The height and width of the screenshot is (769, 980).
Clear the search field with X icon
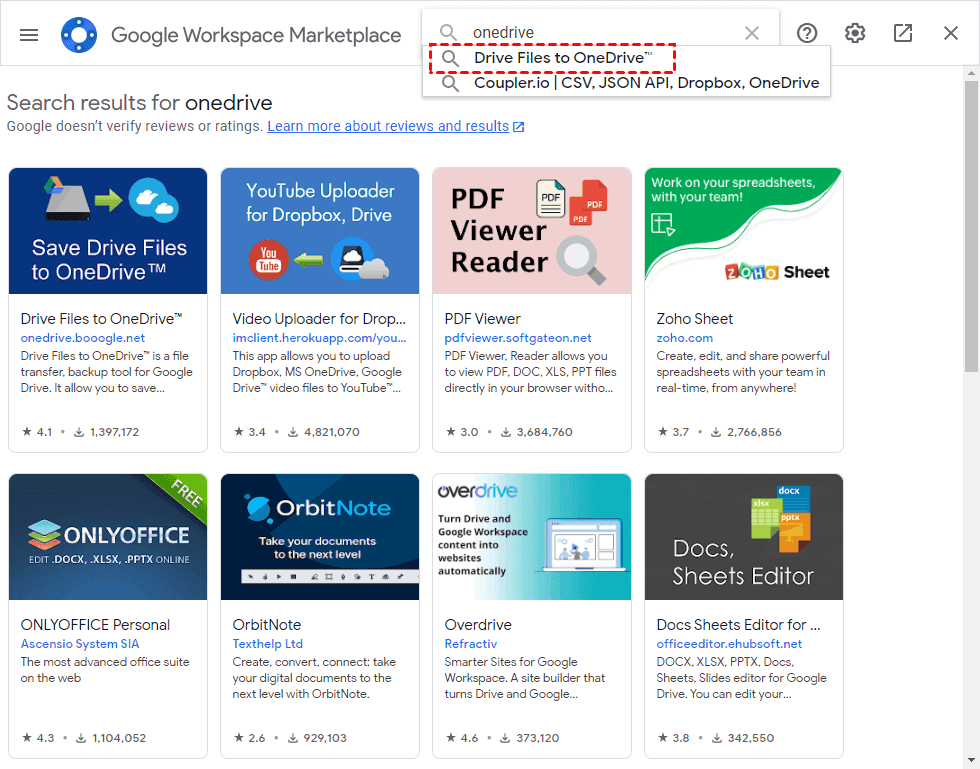pyautogui.click(x=752, y=33)
